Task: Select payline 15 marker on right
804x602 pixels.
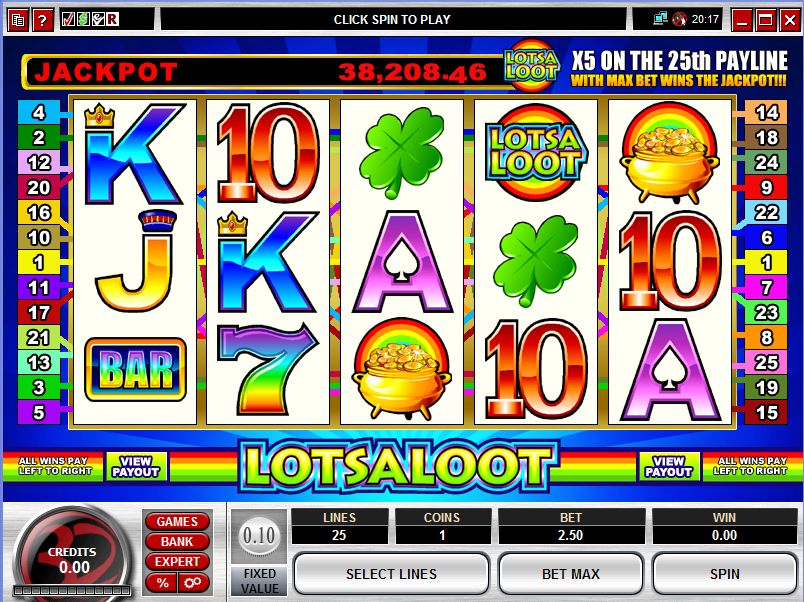Action: click(x=766, y=412)
